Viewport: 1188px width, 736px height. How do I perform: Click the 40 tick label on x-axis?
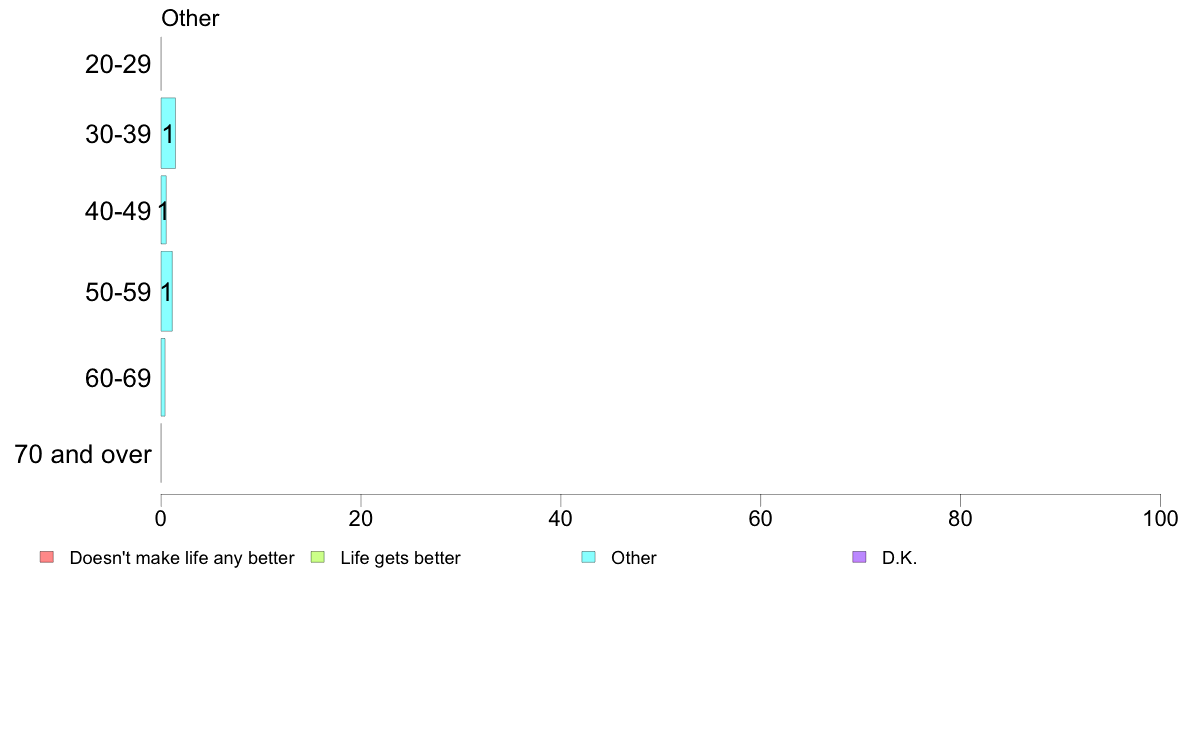click(561, 518)
